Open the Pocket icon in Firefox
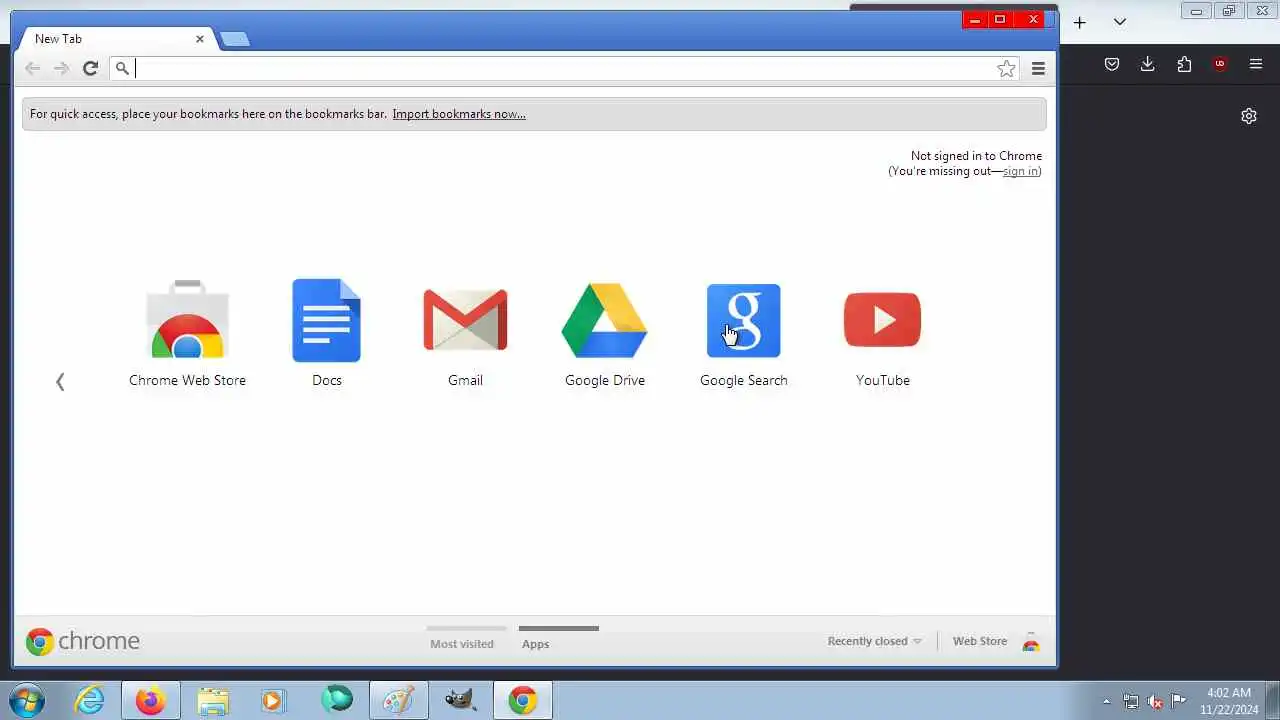The height and width of the screenshot is (720, 1280). (1111, 64)
